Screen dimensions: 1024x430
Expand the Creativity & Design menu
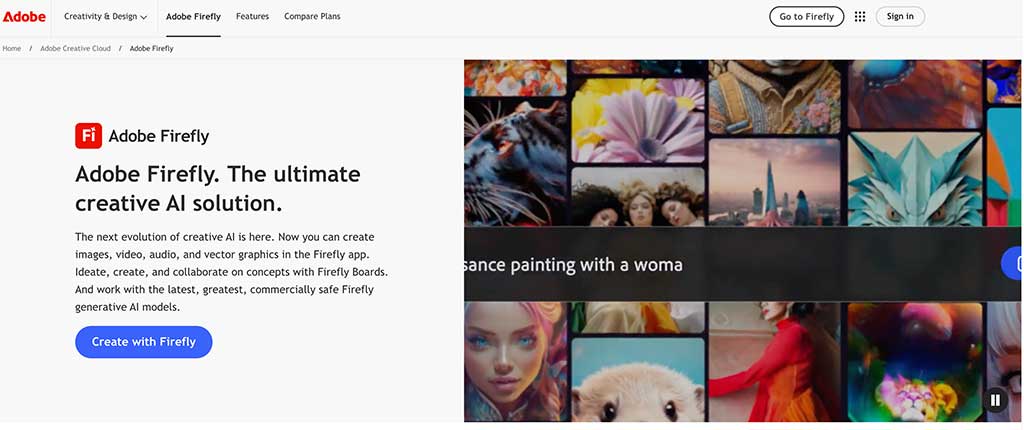point(105,17)
